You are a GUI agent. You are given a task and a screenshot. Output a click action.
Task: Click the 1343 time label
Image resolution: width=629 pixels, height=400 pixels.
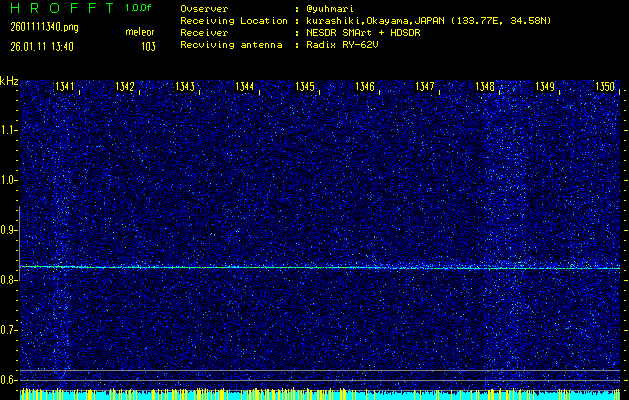pos(185,88)
